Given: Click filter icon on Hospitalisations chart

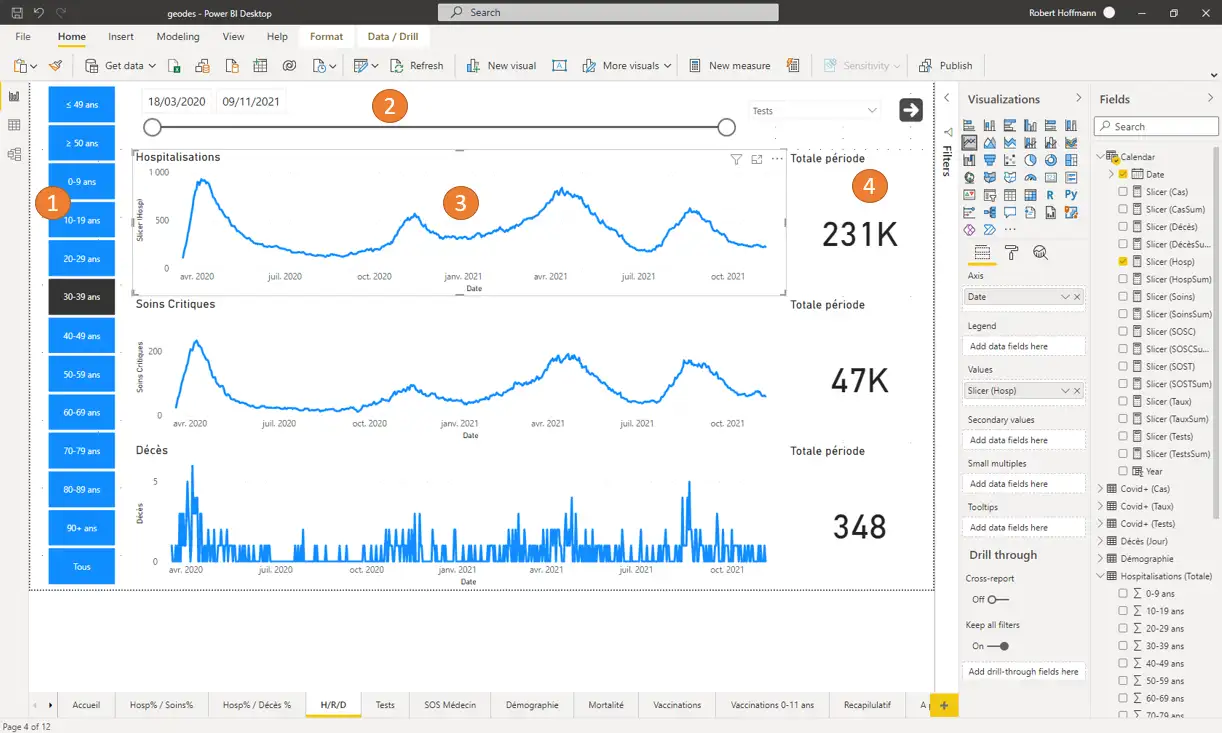Looking at the screenshot, I should pyautogui.click(x=736, y=159).
